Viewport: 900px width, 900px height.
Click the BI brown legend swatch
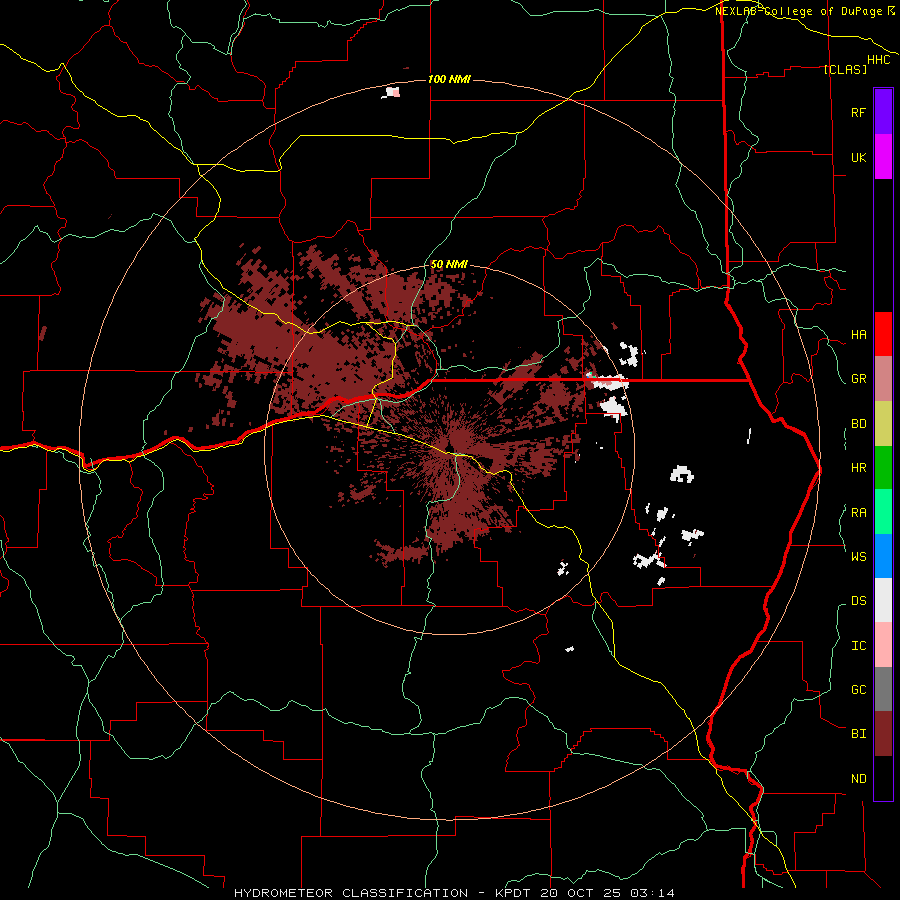point(883,734)
